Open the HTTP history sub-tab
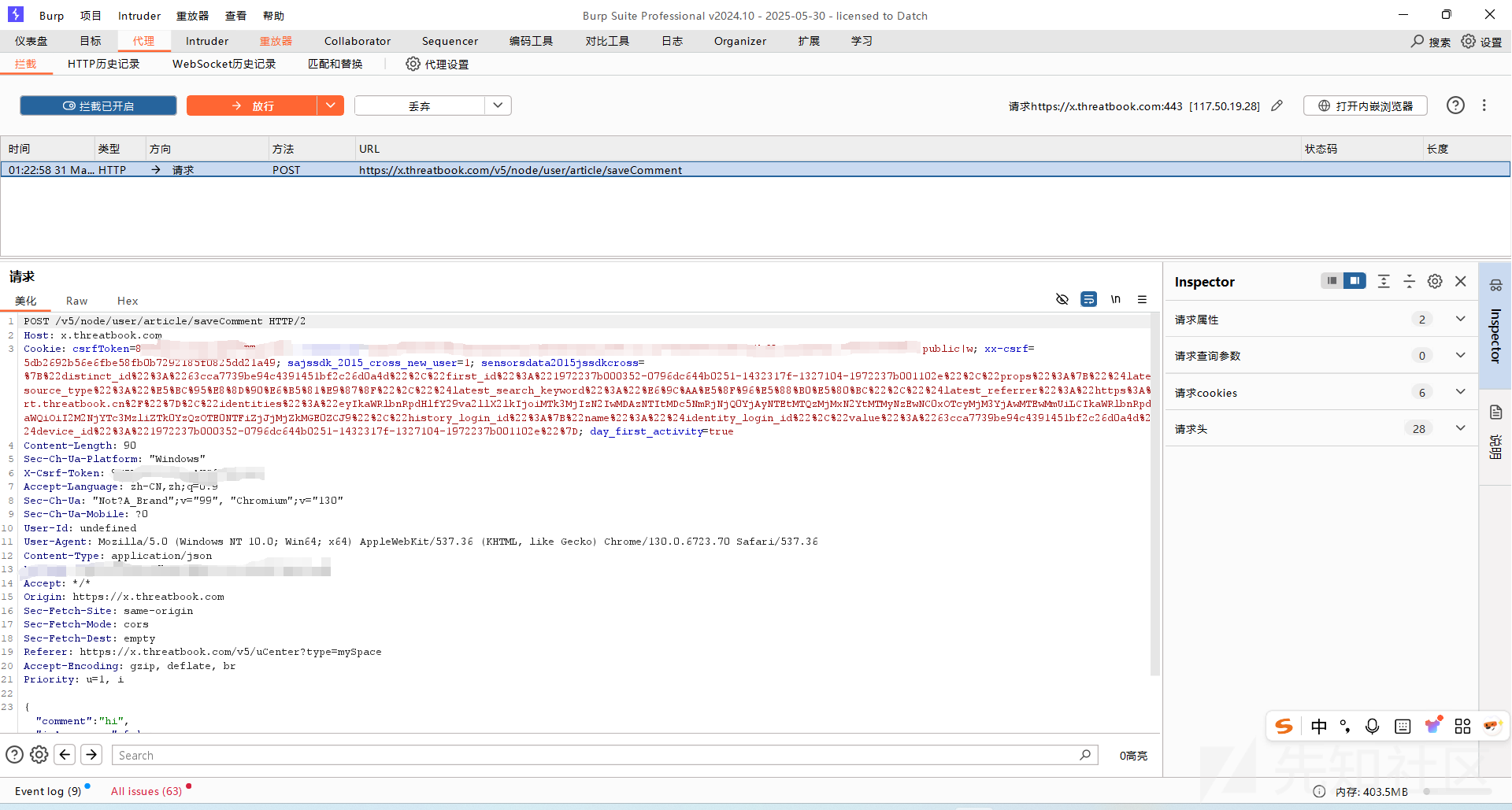The height and width of the screenshot is (810, 1512). point(104,64)
